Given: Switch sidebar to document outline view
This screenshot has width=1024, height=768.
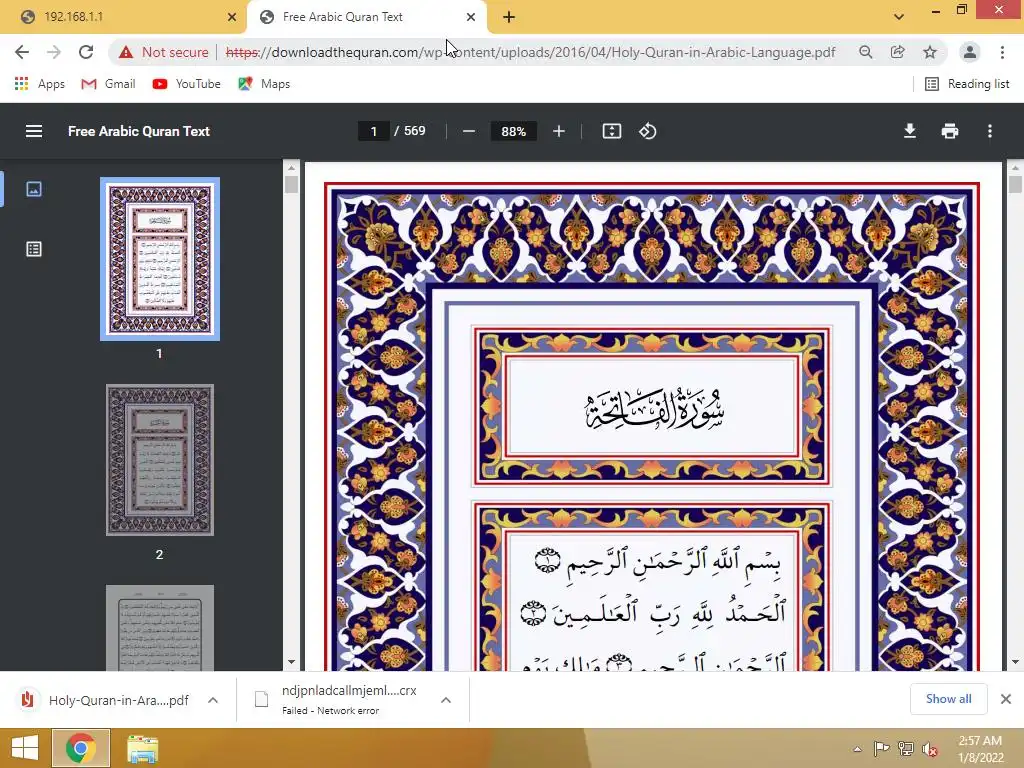Looking at the screenshot, I should point(34,249).
